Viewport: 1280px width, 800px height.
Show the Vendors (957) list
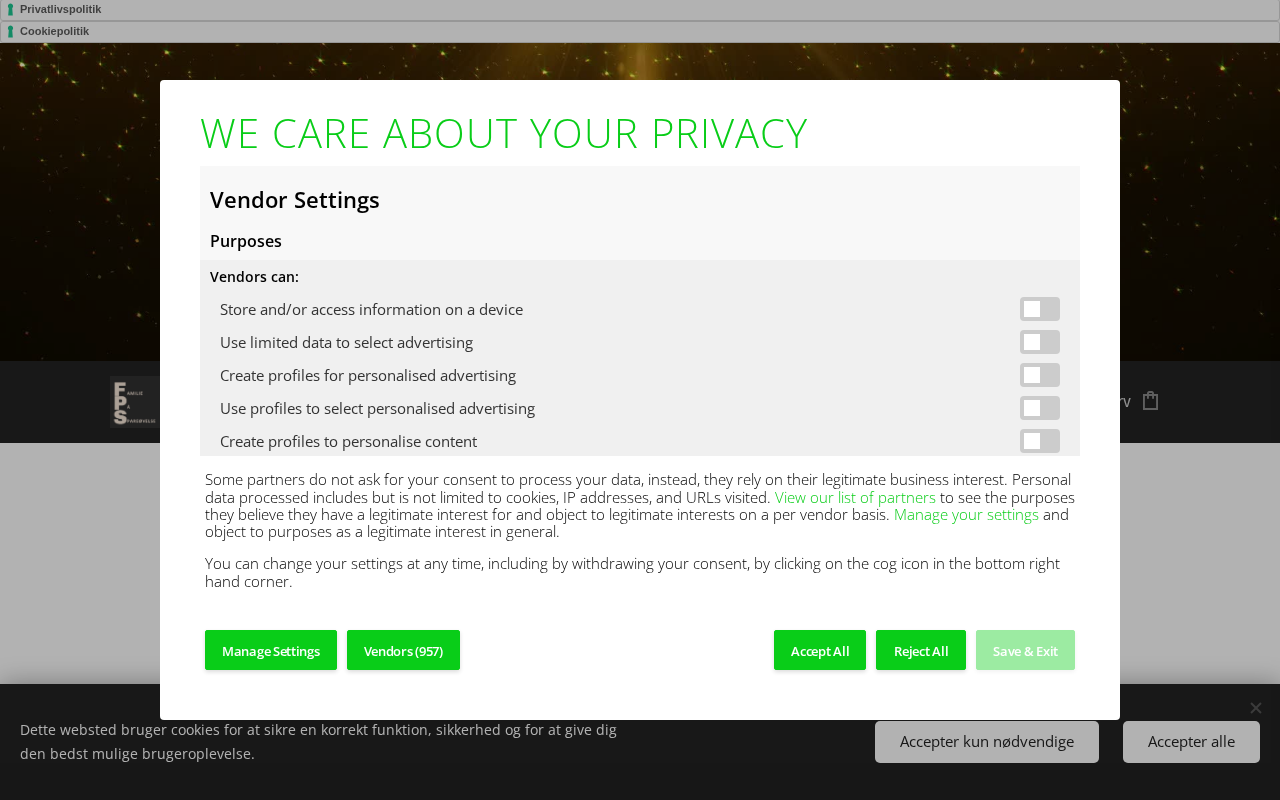403,650
